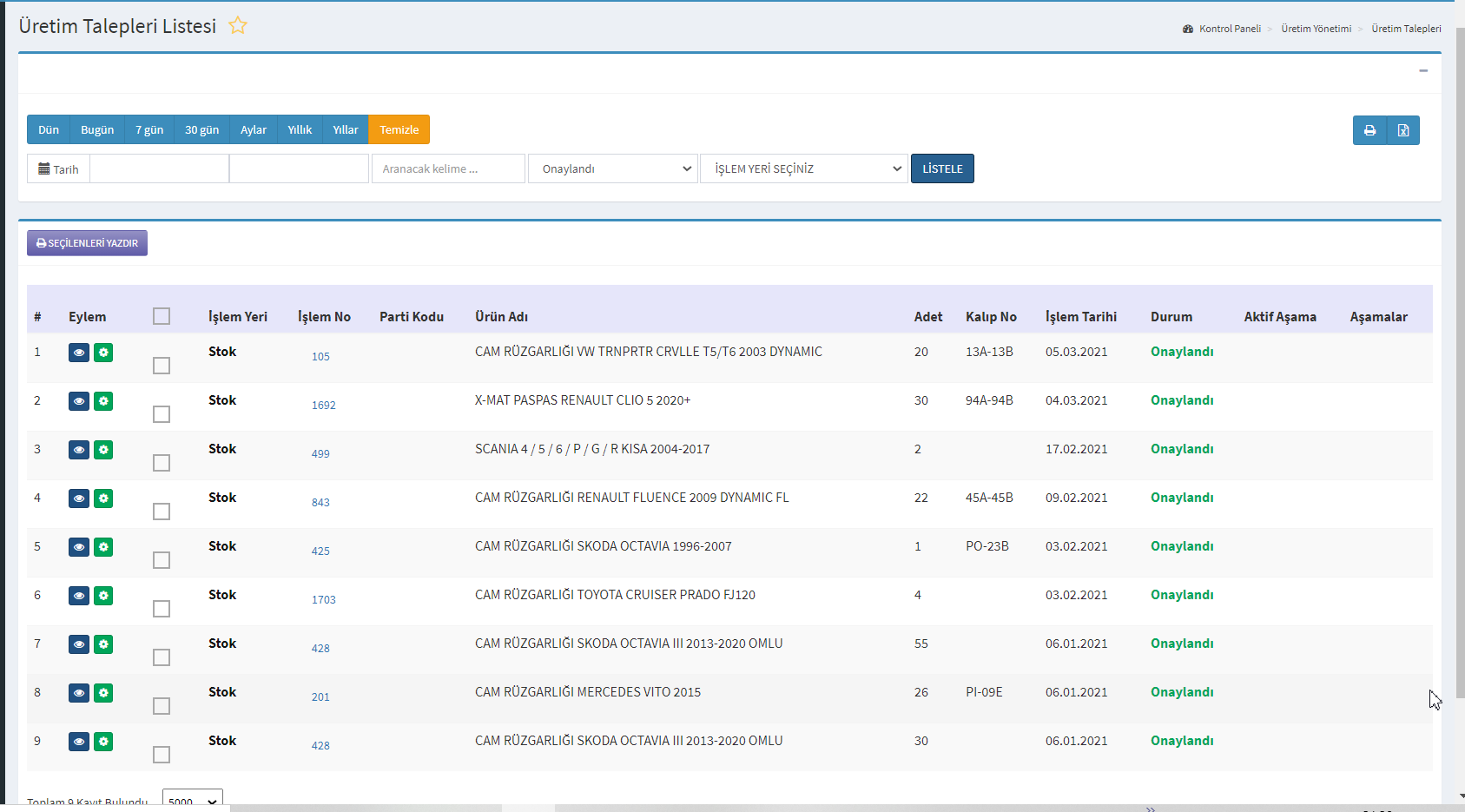Click the SEÇİLENLERİ YAZDIR button
The width and height of the screenshot is (1465, 812).
[87, 243]
